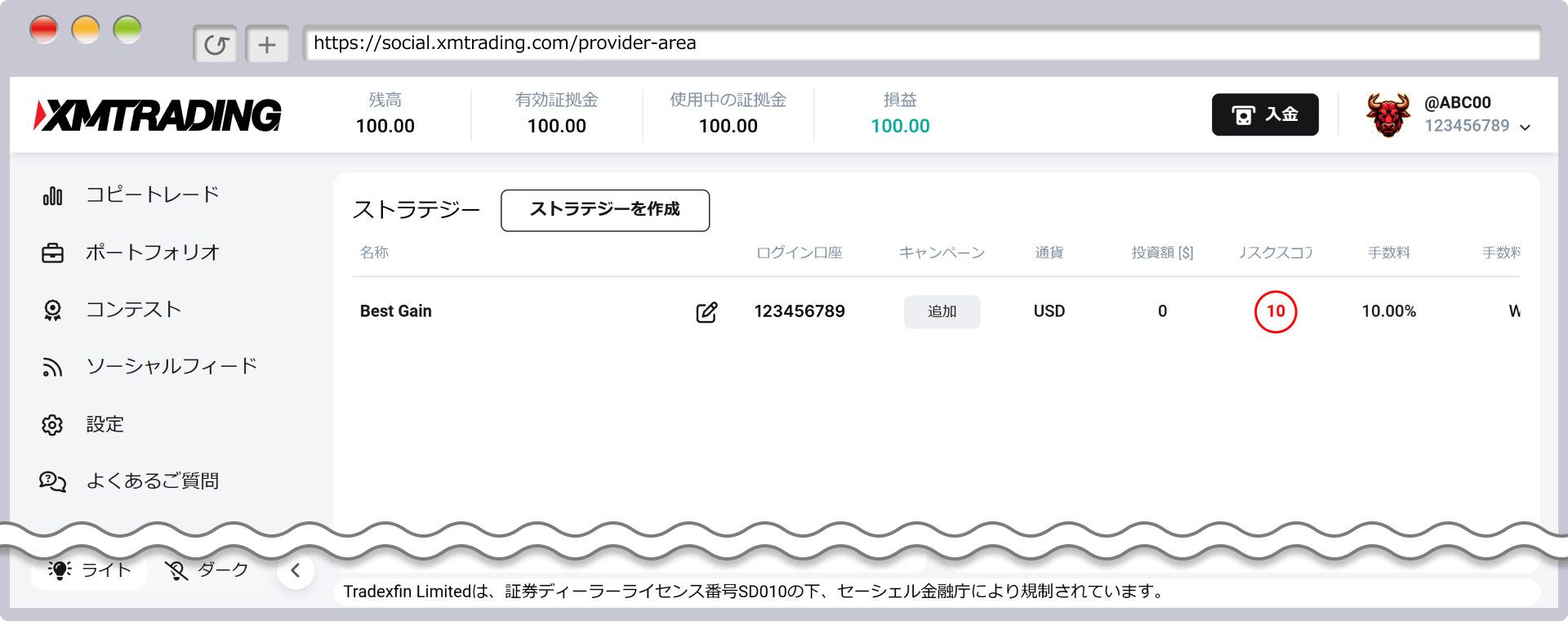1568x621 pixels.
Task: Click the browser URL address field
Action: click(920, 43)
